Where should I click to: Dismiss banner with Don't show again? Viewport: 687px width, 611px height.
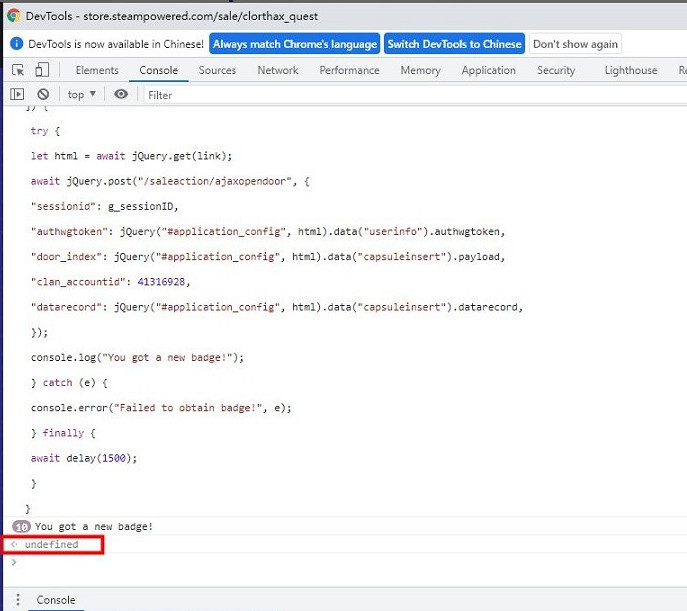(575, 44)
